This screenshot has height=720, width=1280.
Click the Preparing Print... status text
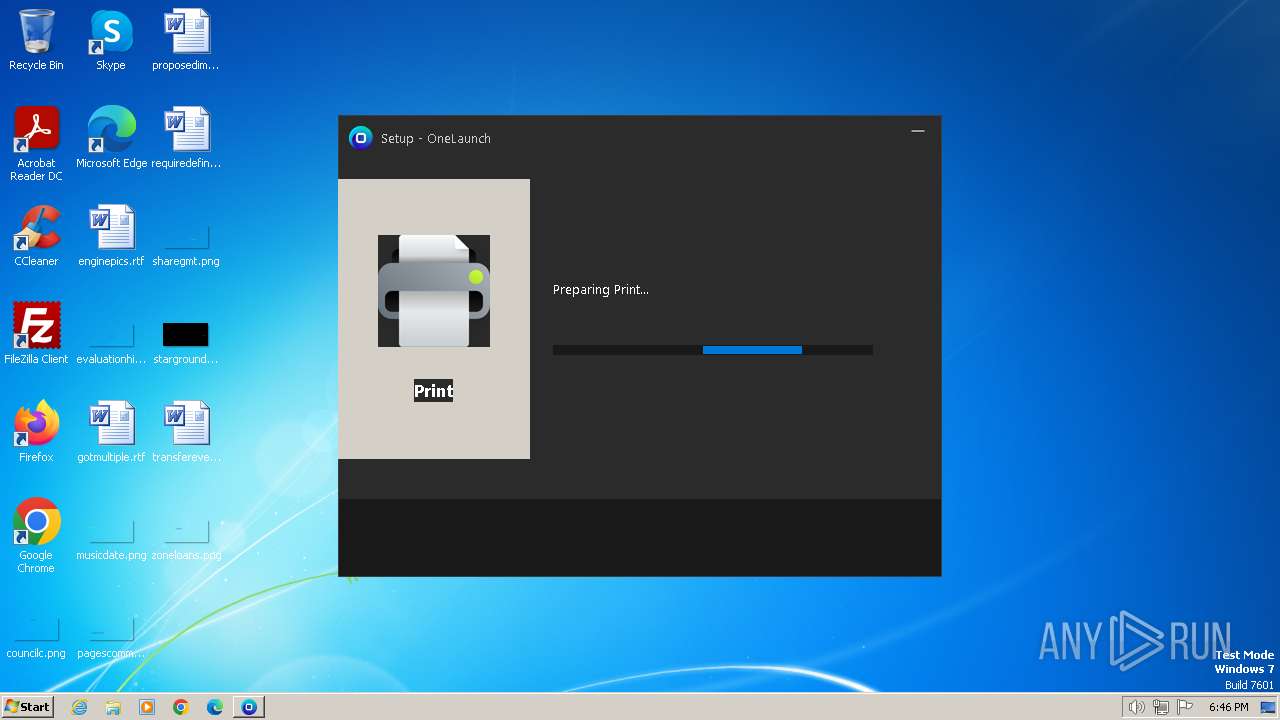pos(601,290)
